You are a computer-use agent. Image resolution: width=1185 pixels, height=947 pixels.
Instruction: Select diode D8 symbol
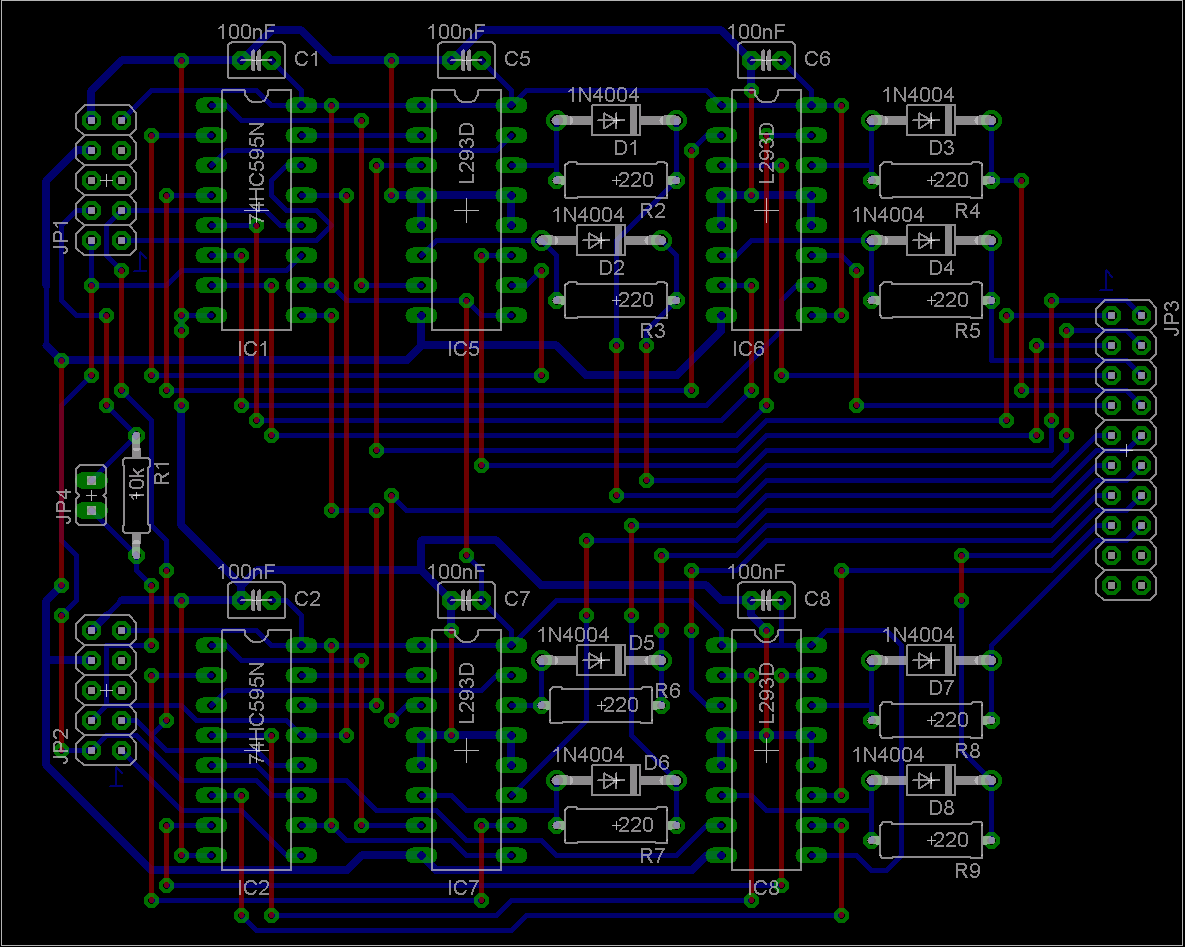[931, 780]
